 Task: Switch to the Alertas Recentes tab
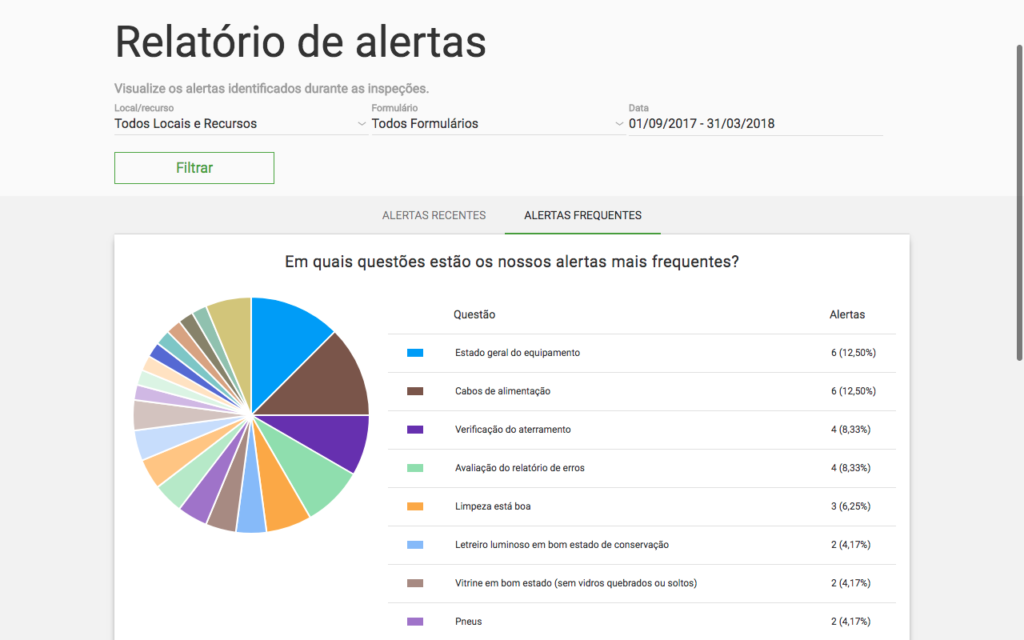click(x=433, y=214)
